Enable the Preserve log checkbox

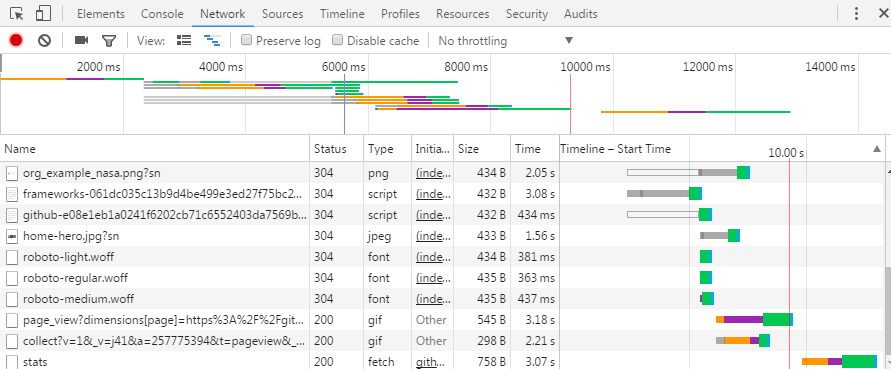[x=246, y=40]
